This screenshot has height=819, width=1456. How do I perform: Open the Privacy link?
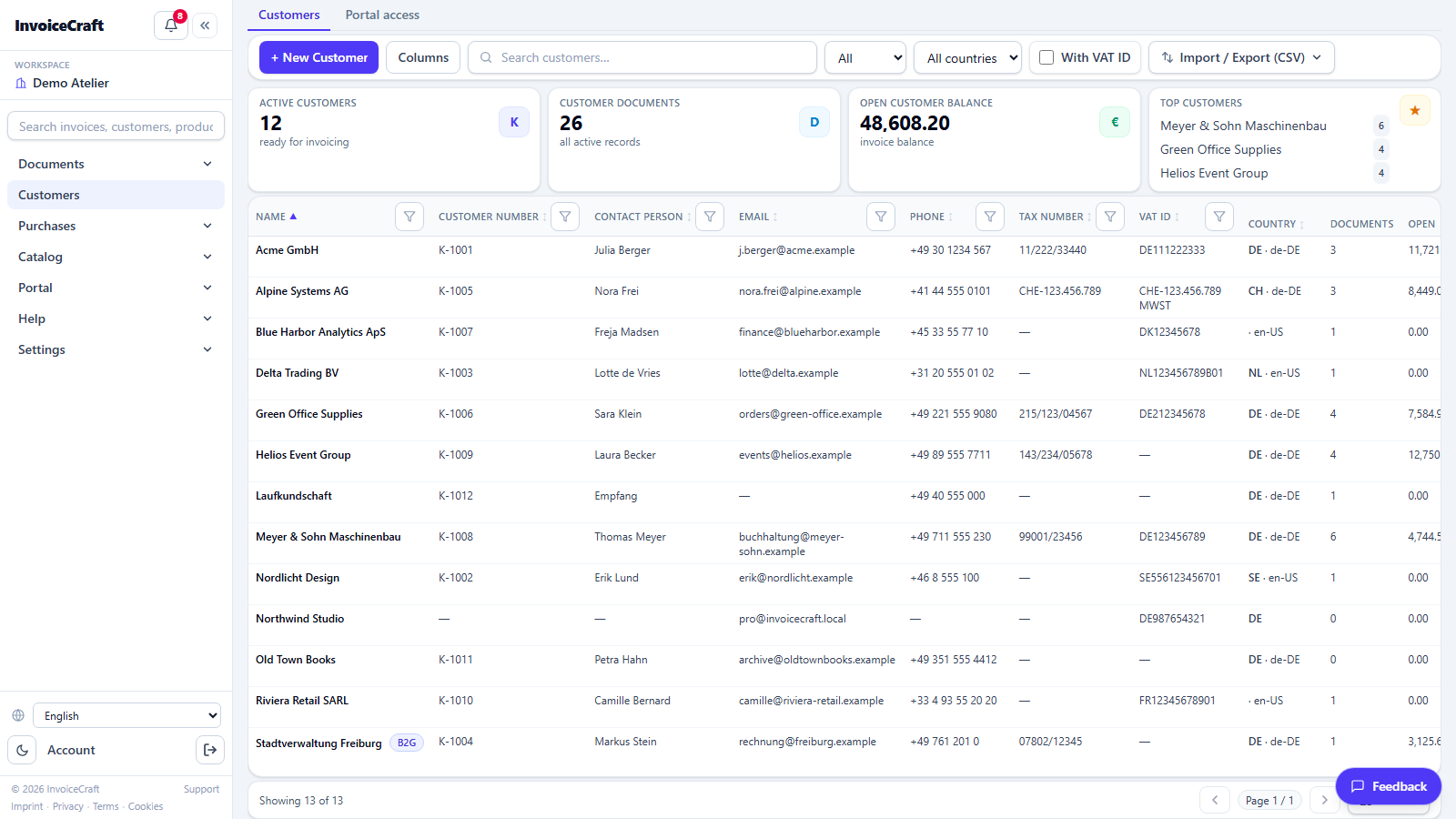[x=67, y=806]
